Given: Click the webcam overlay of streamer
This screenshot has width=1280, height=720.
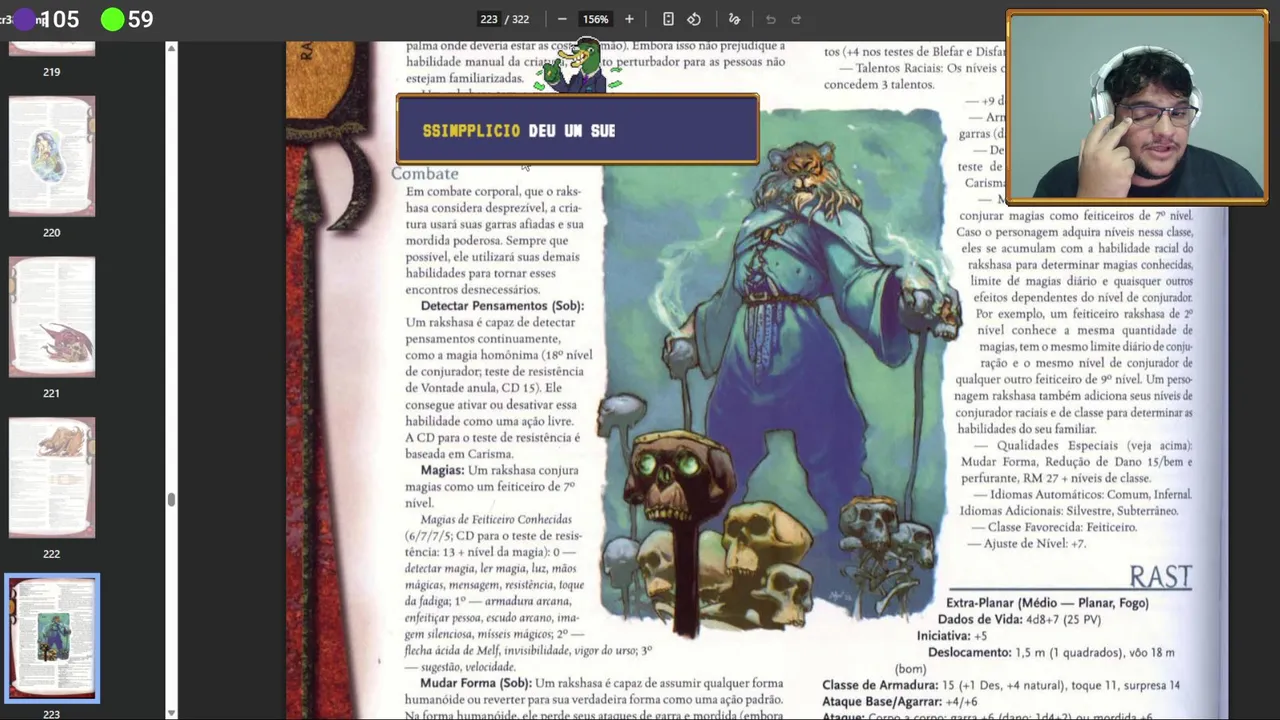Looking at the screenshot, I should (x=1137, y=107).
